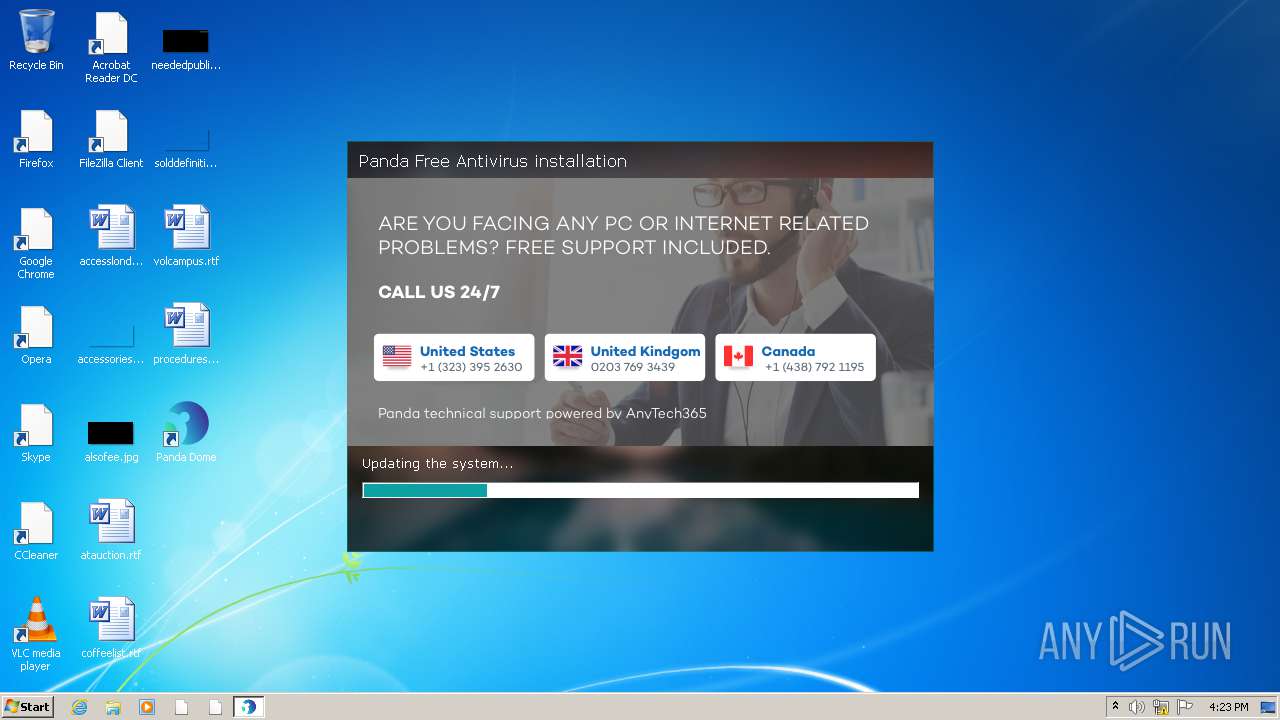Click the 'Updating the system...' status text
This screenshot has height=720, width=1280.
click(437, 463)
